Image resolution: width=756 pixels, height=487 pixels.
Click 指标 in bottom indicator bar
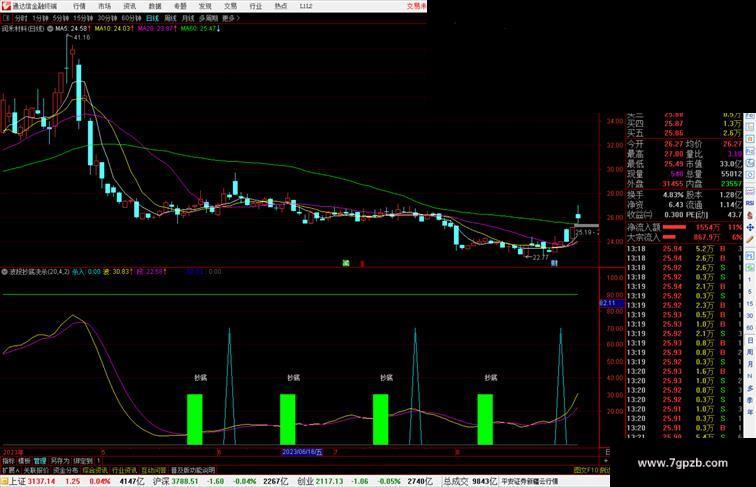pos(8,461)
